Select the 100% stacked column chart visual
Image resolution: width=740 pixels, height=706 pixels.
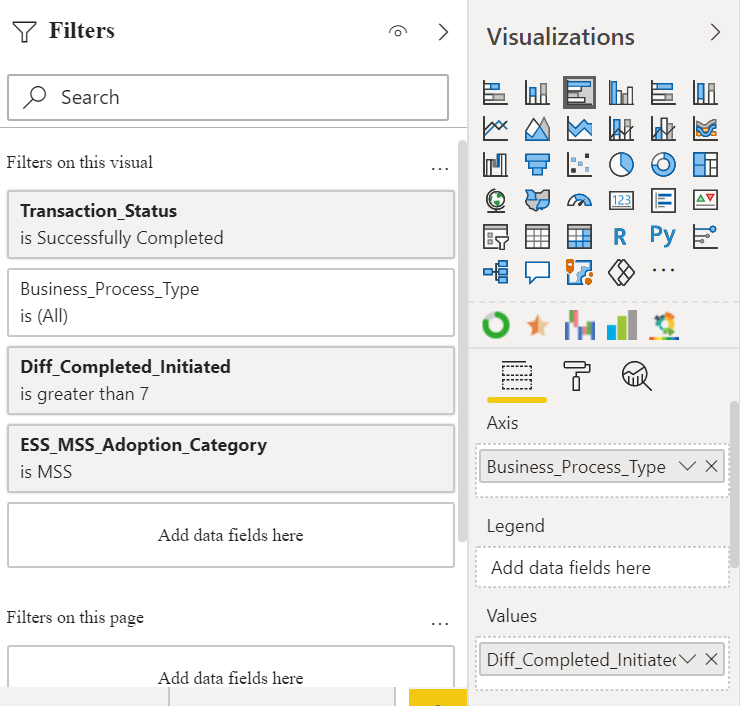pos(705,92)
